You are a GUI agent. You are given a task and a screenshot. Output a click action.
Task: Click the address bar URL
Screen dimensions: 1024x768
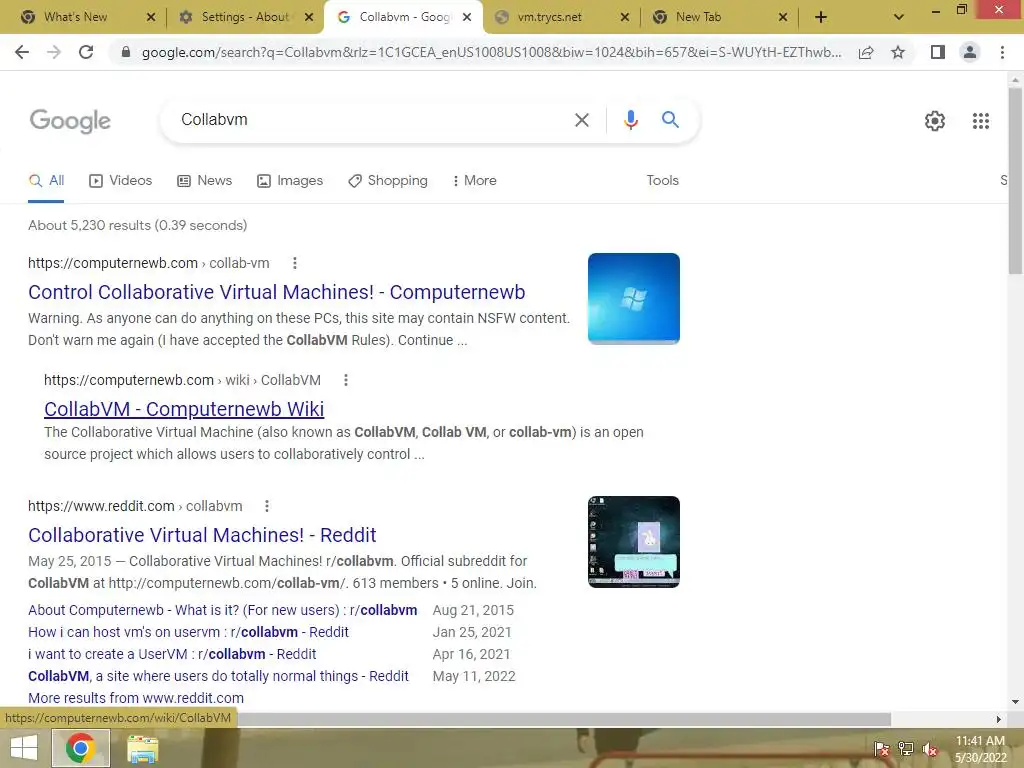pos(491,52)
